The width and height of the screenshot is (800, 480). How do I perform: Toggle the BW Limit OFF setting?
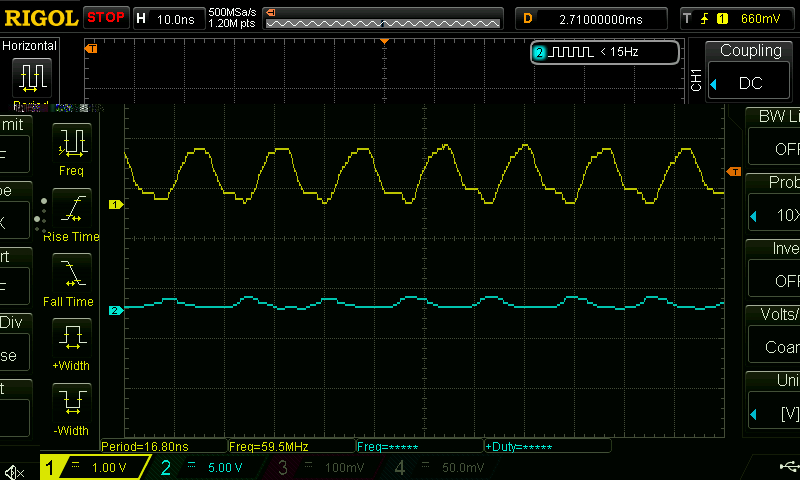tap(774, 146)
